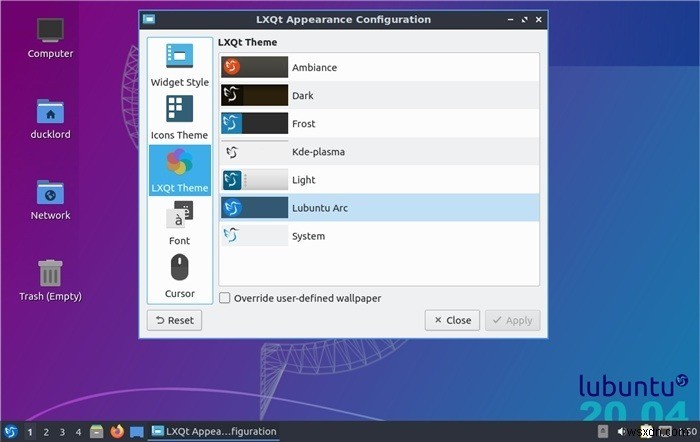This screenshot has width=700, height=442.
Task: Select the Dark theme name
Action: (303, 96)
